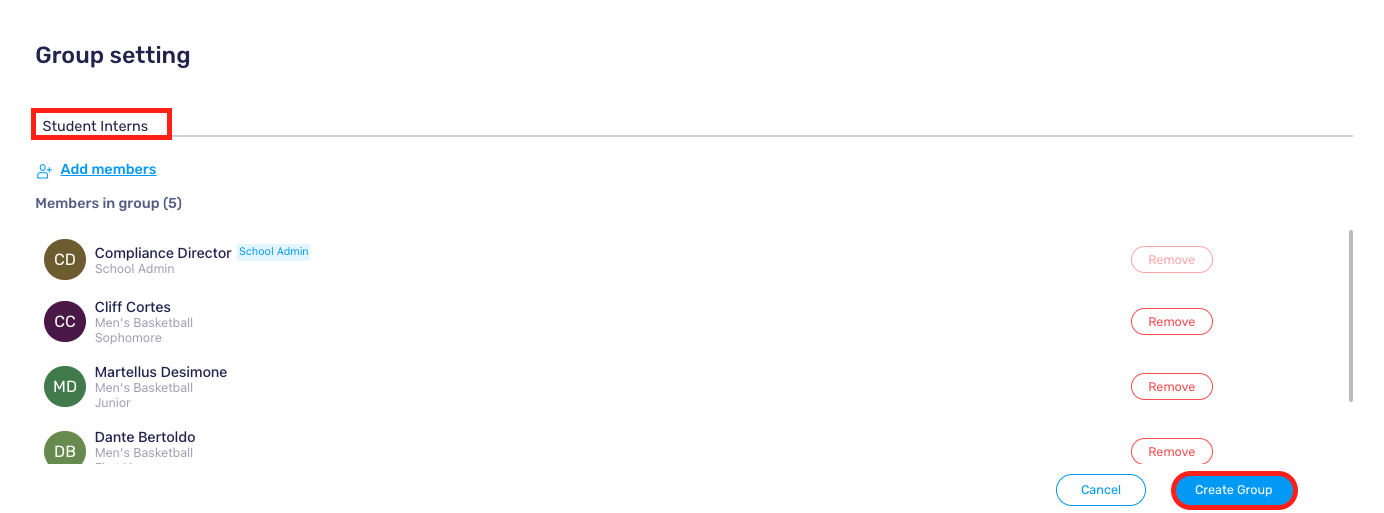
Task: Click the disabled Remove button for Compliance Director
Action: [x=1171, y=260]
